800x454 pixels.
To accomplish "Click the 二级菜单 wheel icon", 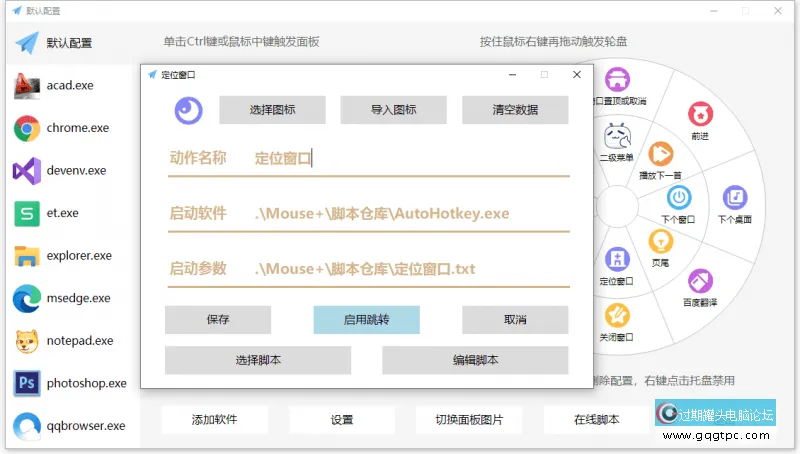I will click(617, 136).
